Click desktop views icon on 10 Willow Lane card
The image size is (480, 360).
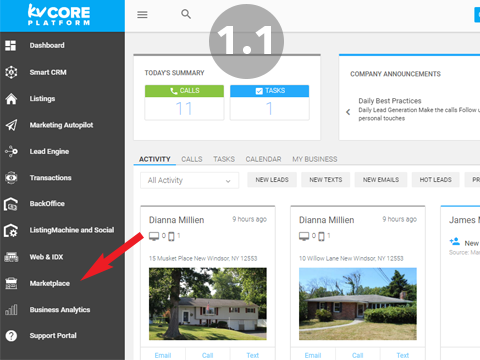[x=304, y=236]
